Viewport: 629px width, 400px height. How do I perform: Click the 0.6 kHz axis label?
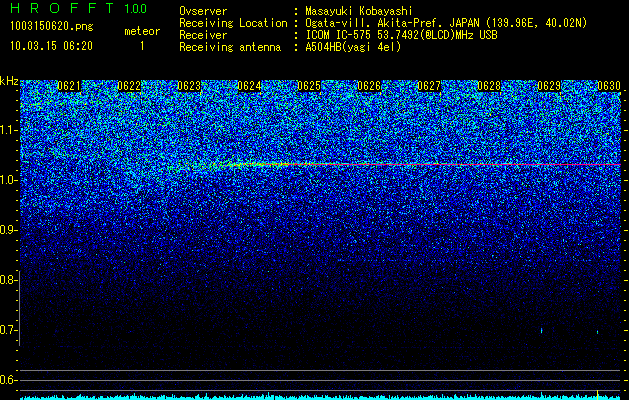tap(8, 380)
